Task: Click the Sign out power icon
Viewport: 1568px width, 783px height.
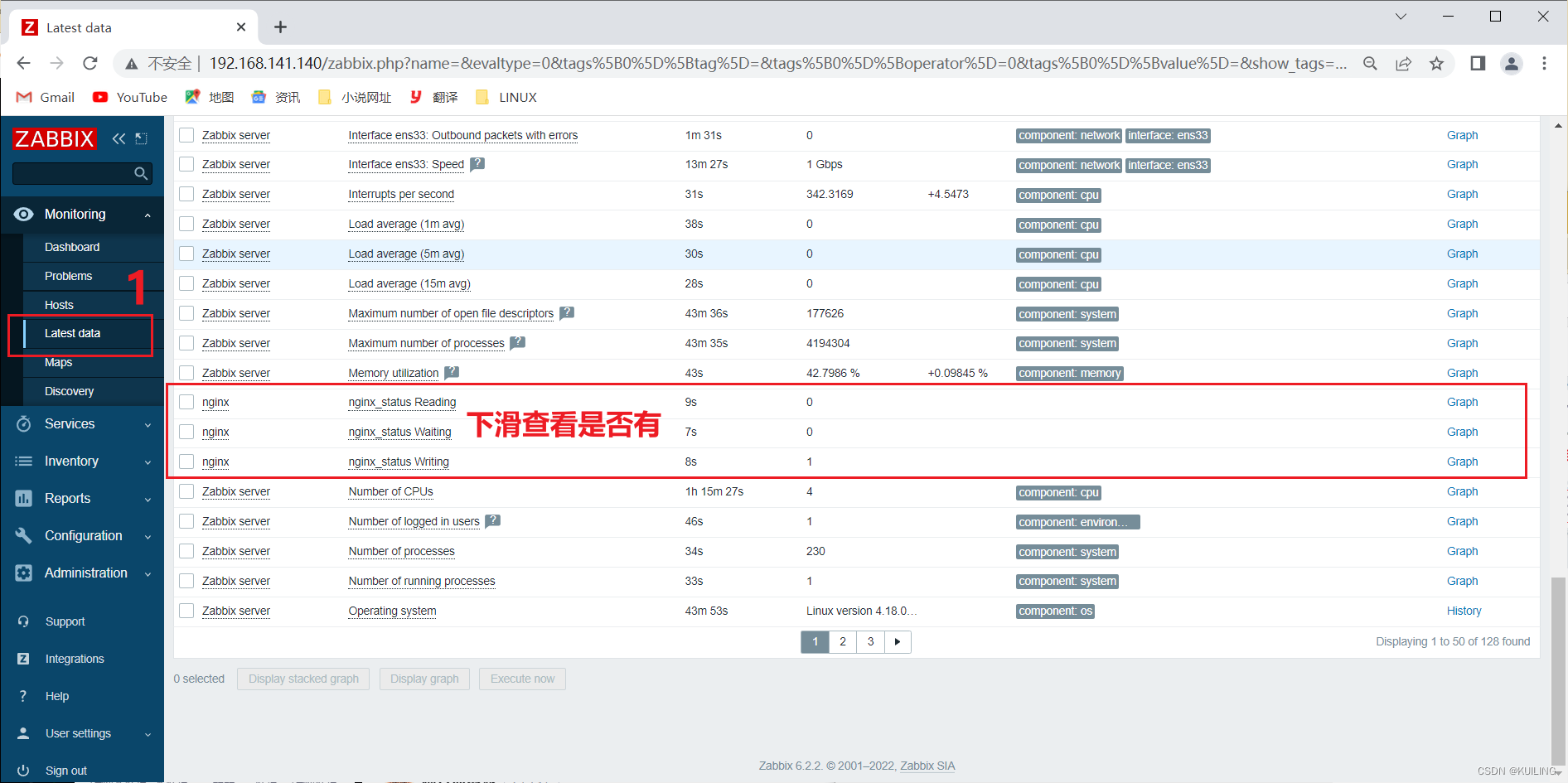Action: 23,771
